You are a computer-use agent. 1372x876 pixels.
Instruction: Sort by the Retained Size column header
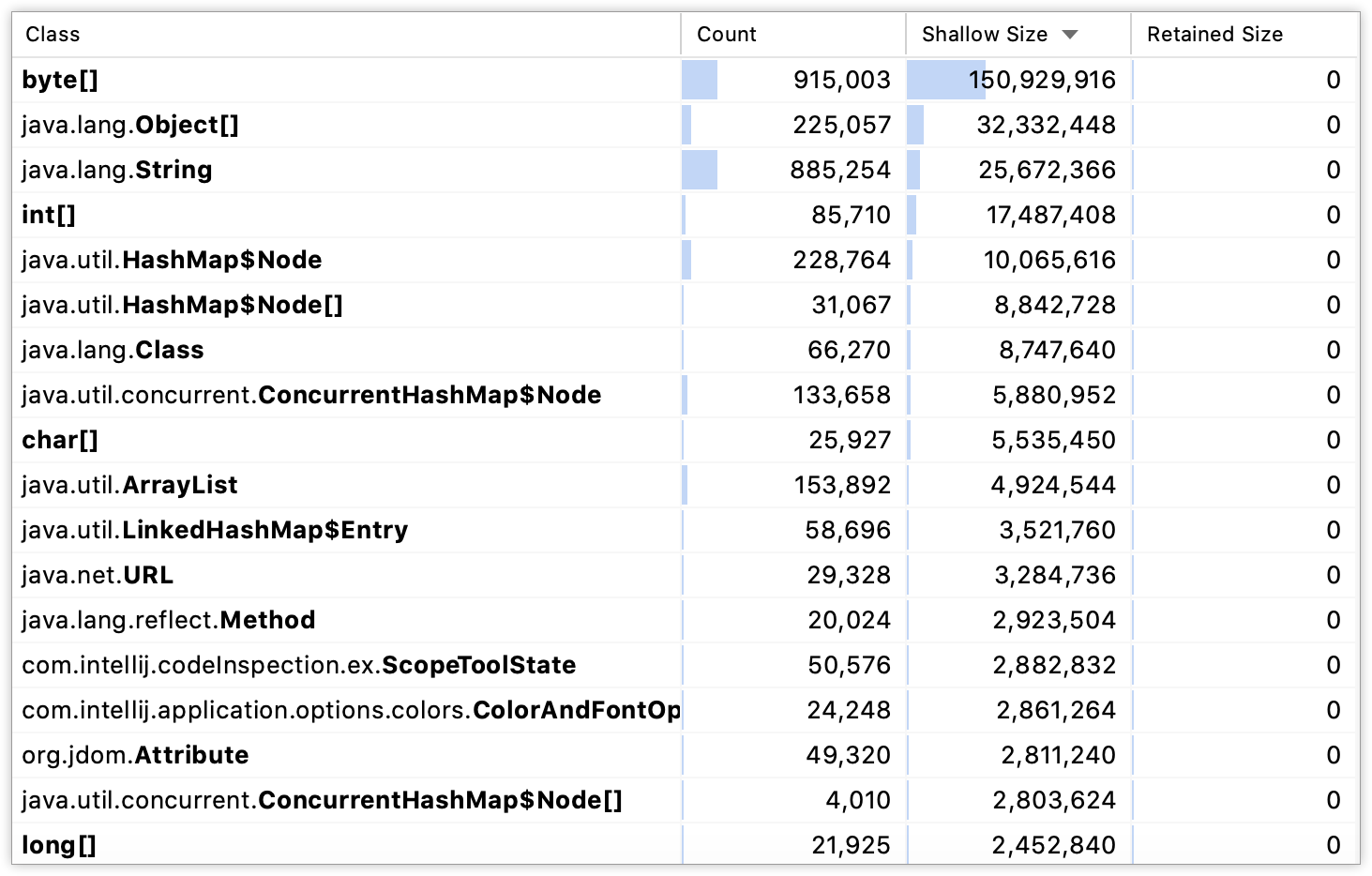[x=1214, y=34]
